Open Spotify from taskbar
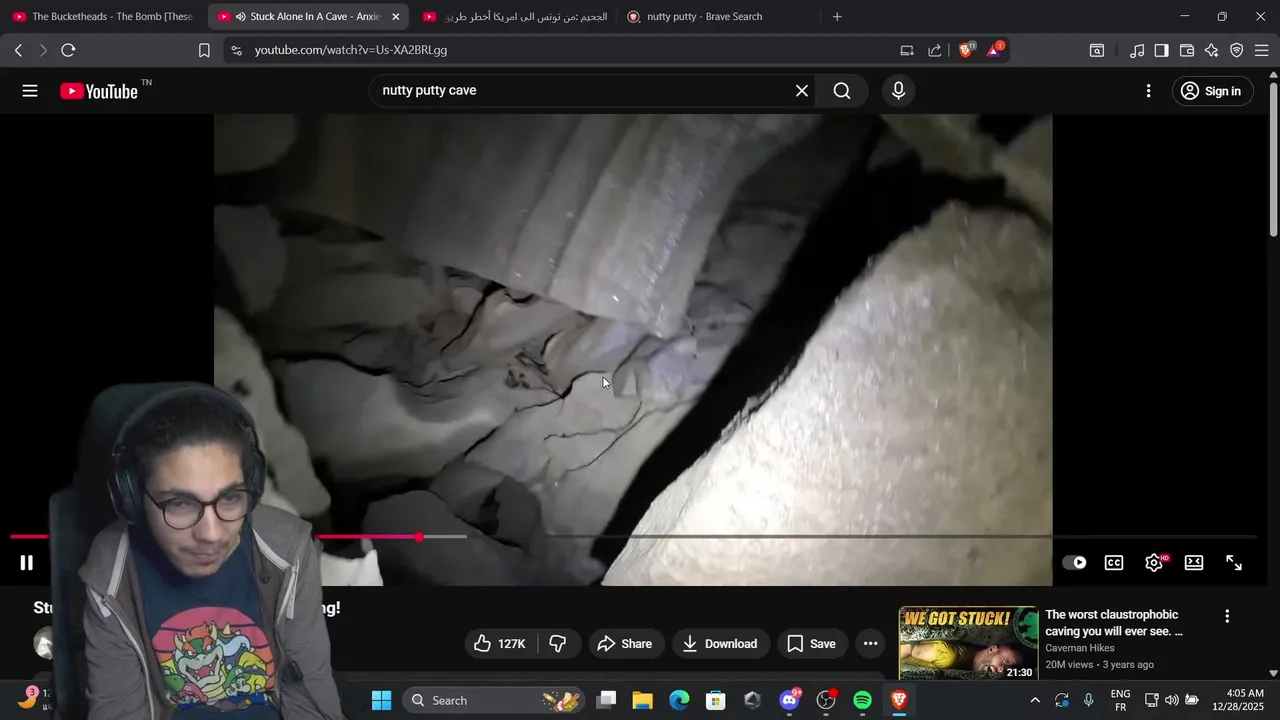 863,700
